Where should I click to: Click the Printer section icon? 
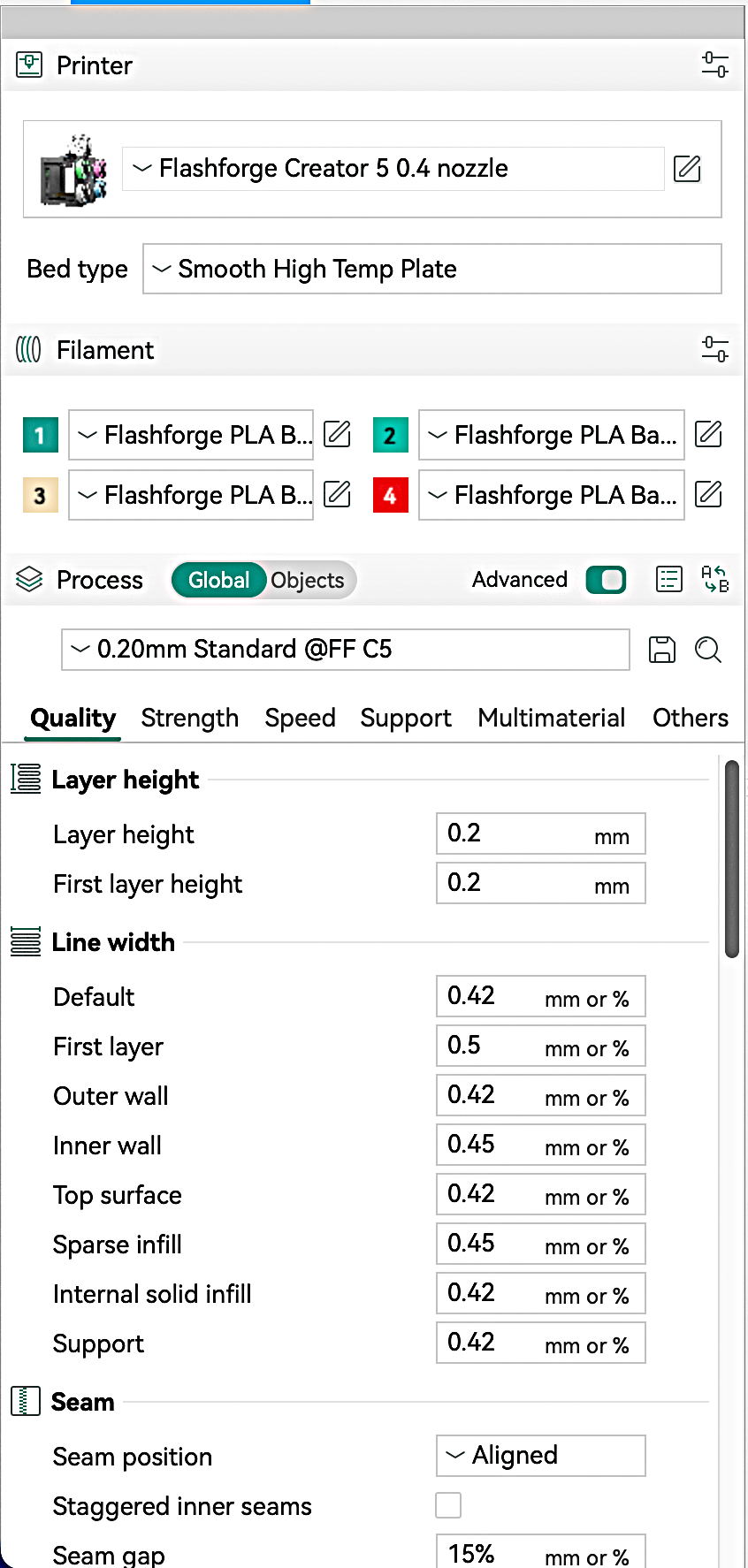[x=29, y=65]
